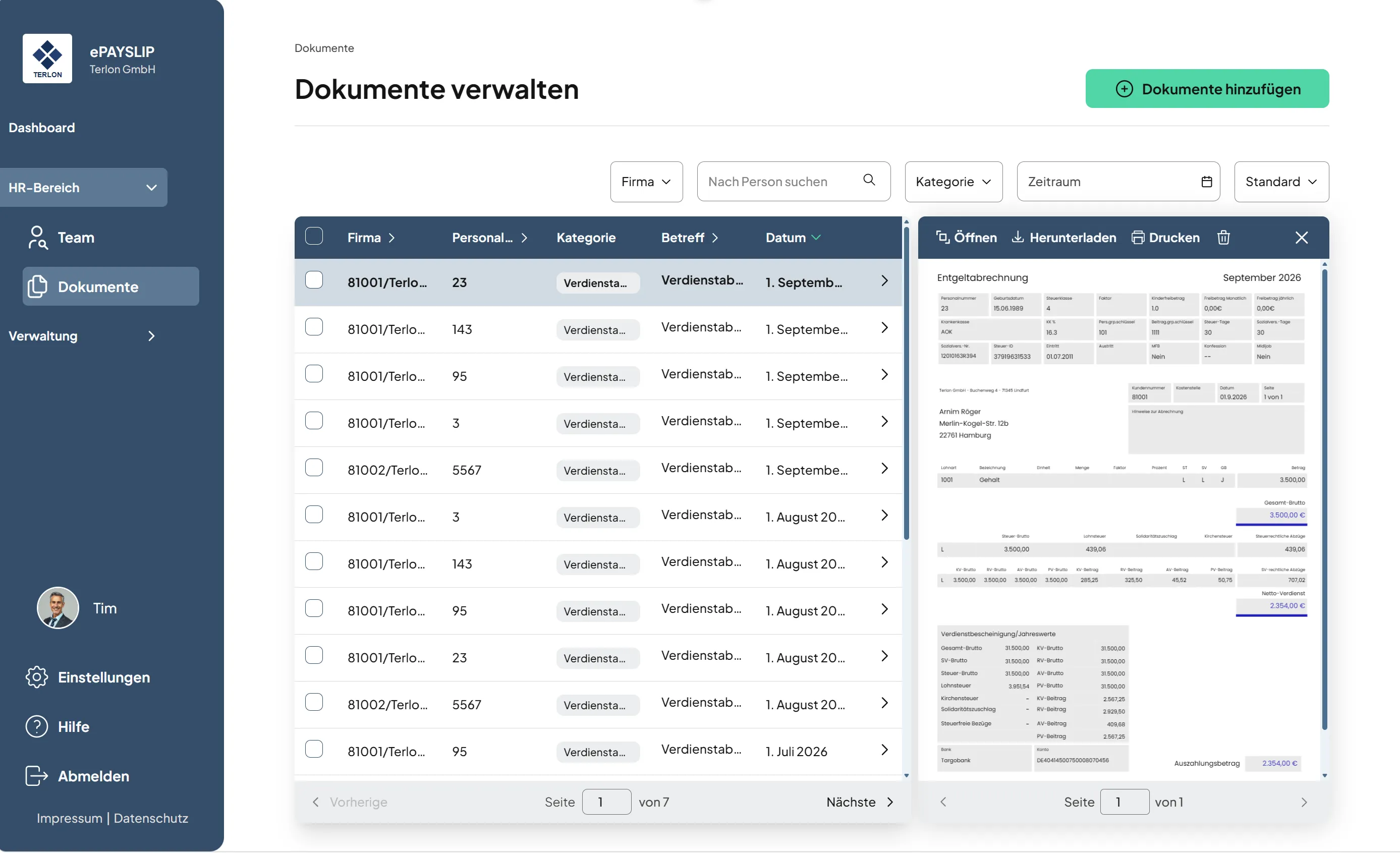The image size is (1400, 853).
Task: Check the row with Personal 143 September
Action: click(314, 327)
